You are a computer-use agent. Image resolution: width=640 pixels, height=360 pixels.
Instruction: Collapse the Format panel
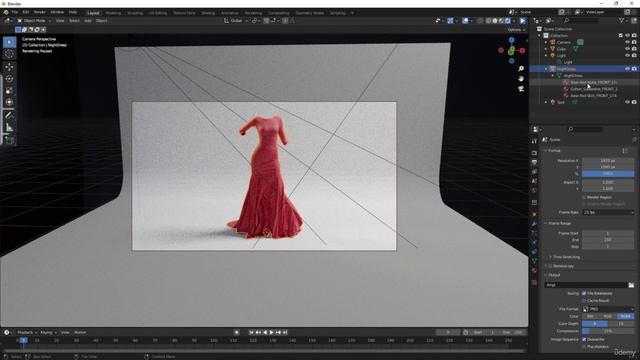pos(553,151)
